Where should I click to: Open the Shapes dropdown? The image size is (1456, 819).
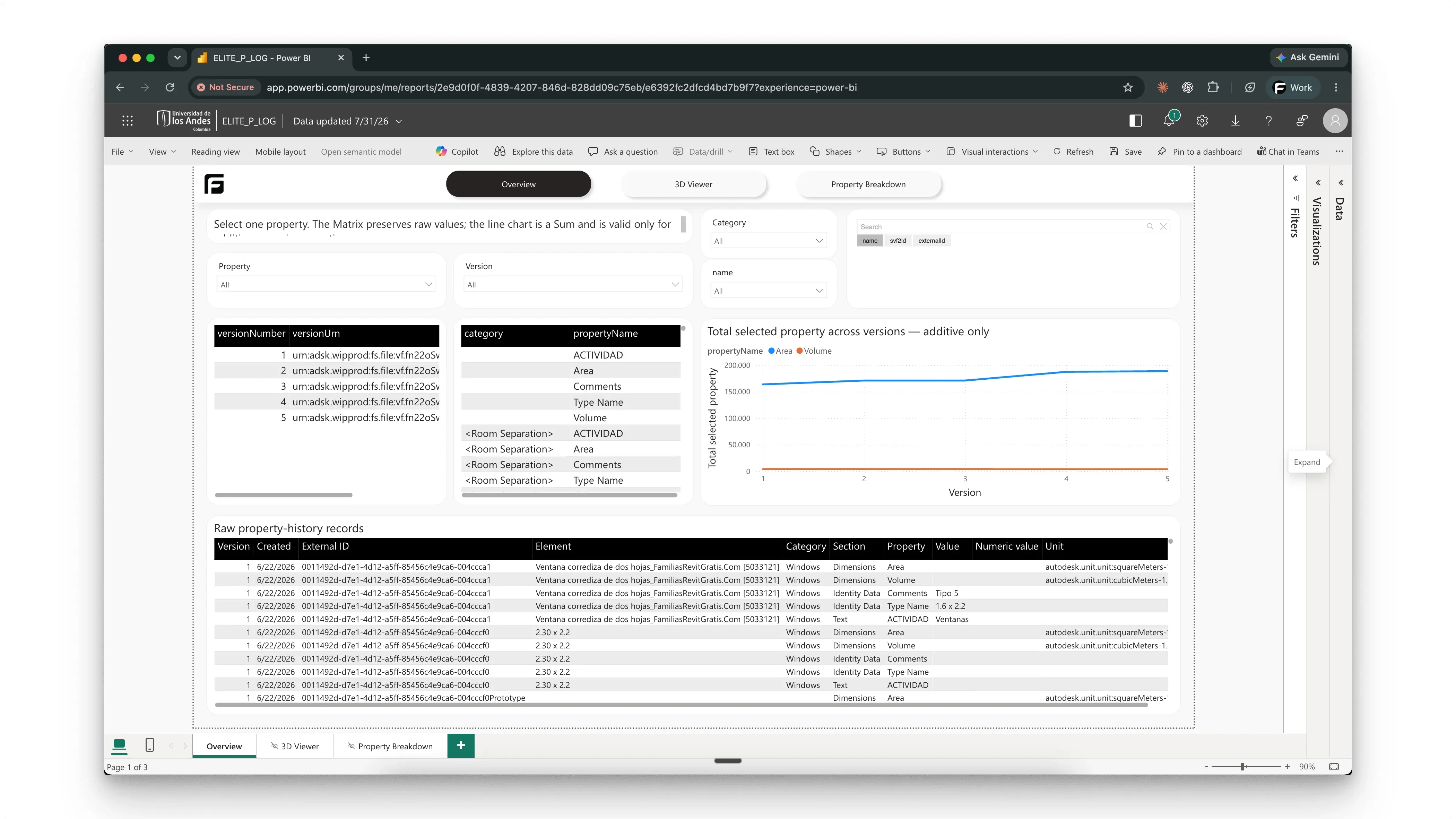[835, 152]
